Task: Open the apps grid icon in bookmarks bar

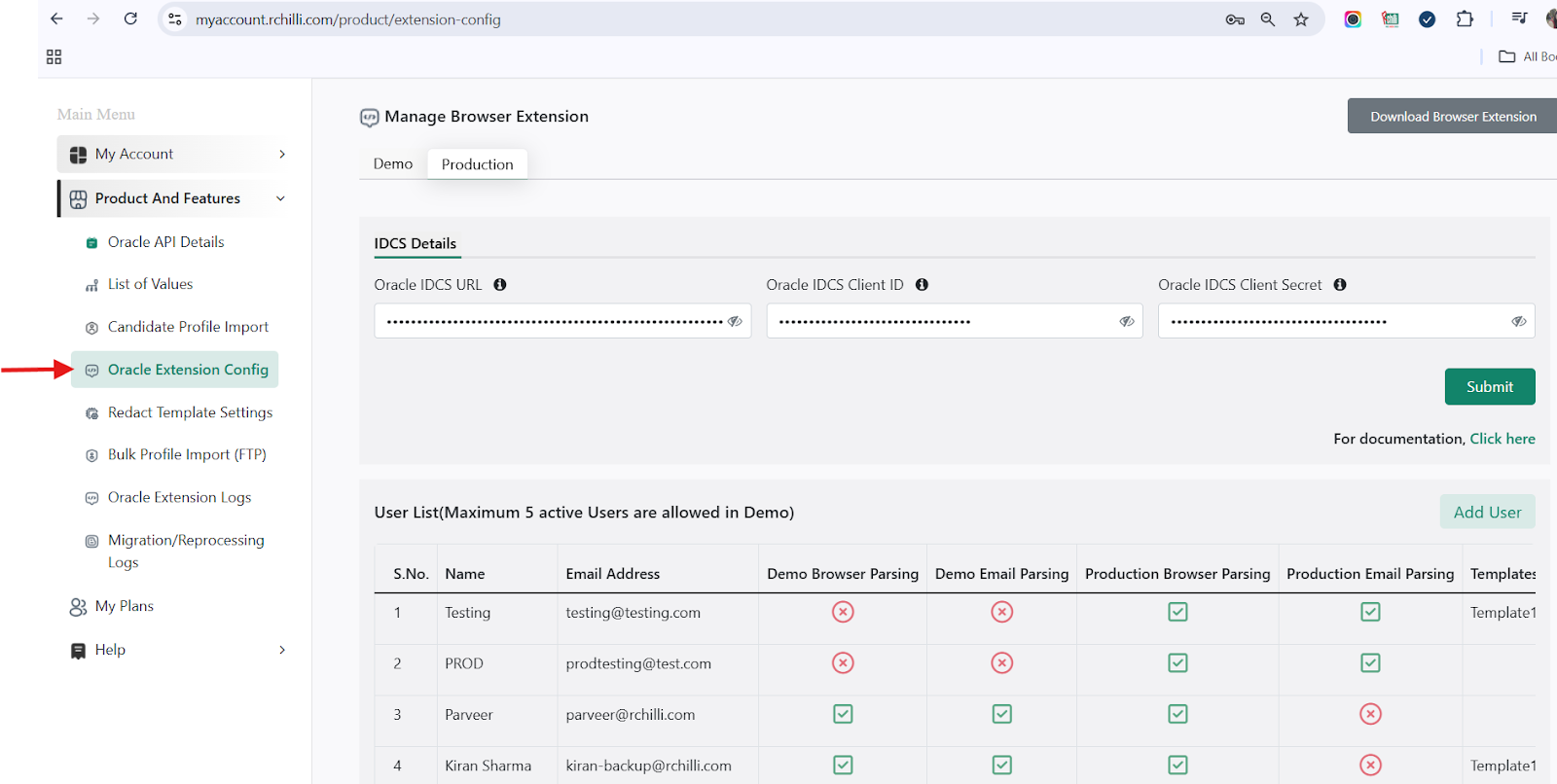Action: coord(54,57)
